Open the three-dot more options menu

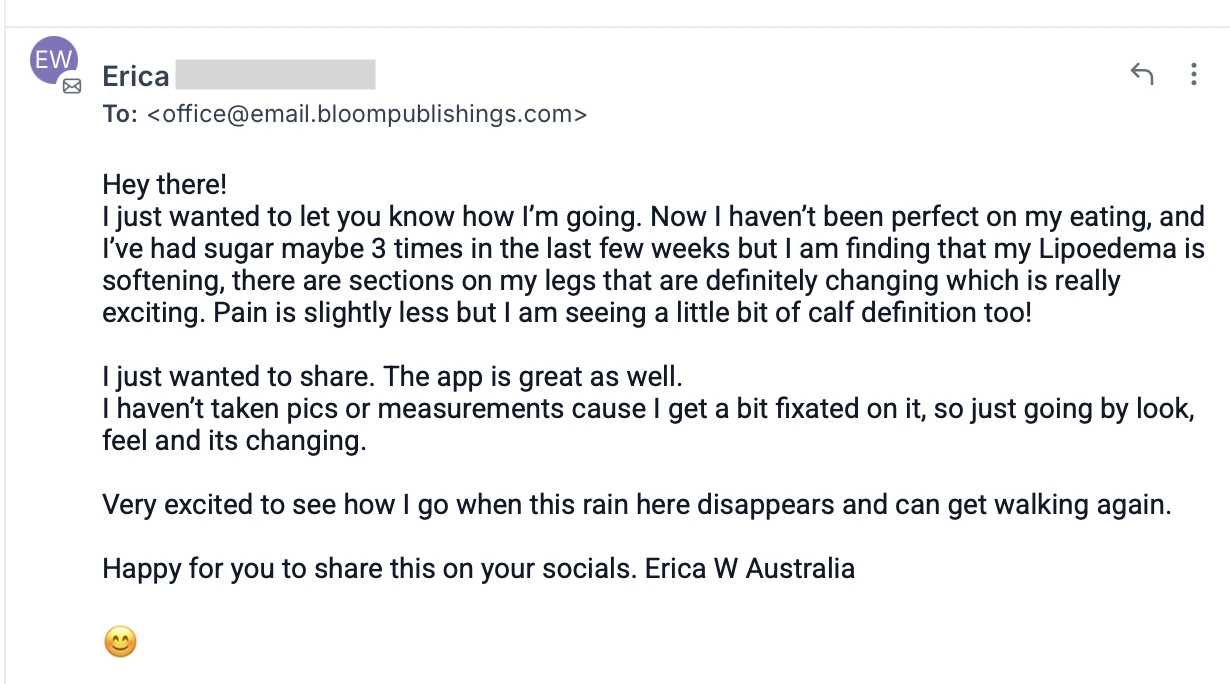pyautogui.click(x=1193, y=74)
